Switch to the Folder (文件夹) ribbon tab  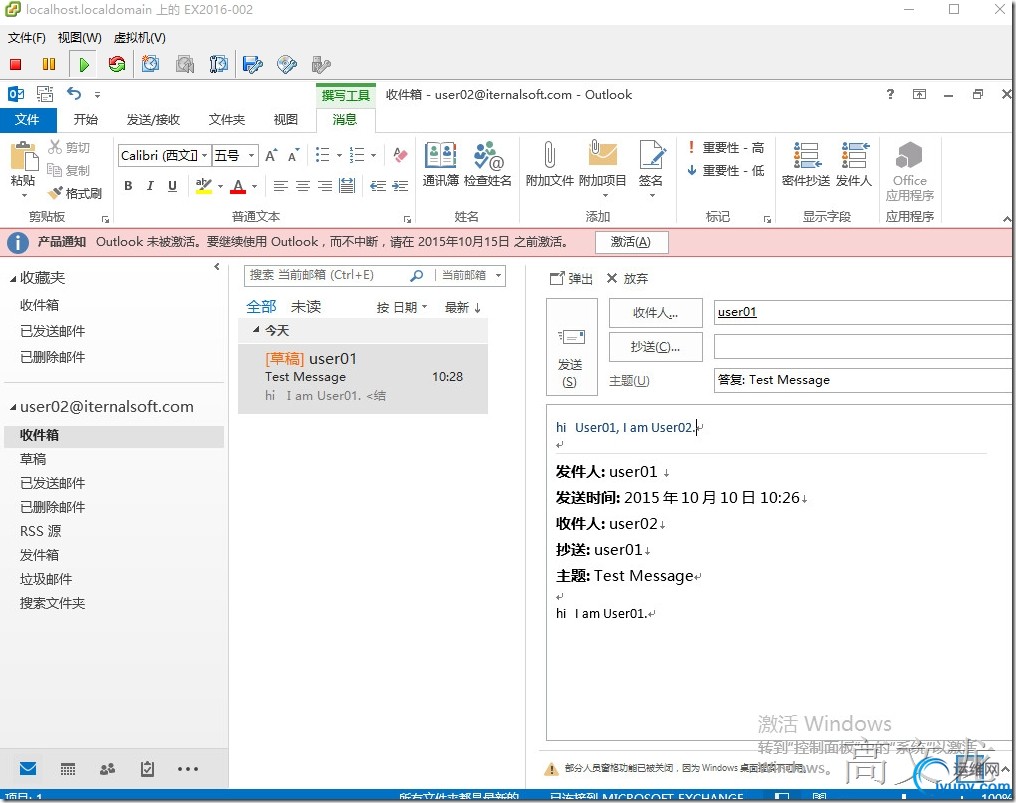227,119
